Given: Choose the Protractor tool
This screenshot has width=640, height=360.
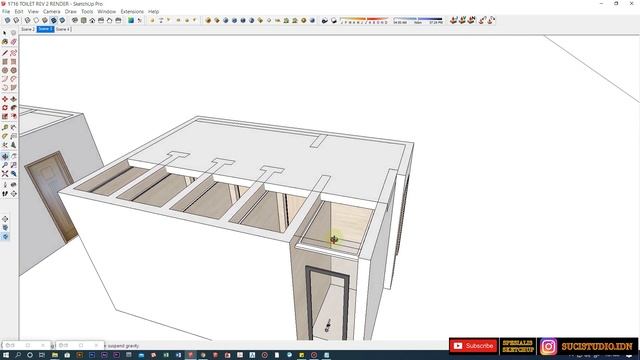Looking at the screenshot, I should pos(5,136).
